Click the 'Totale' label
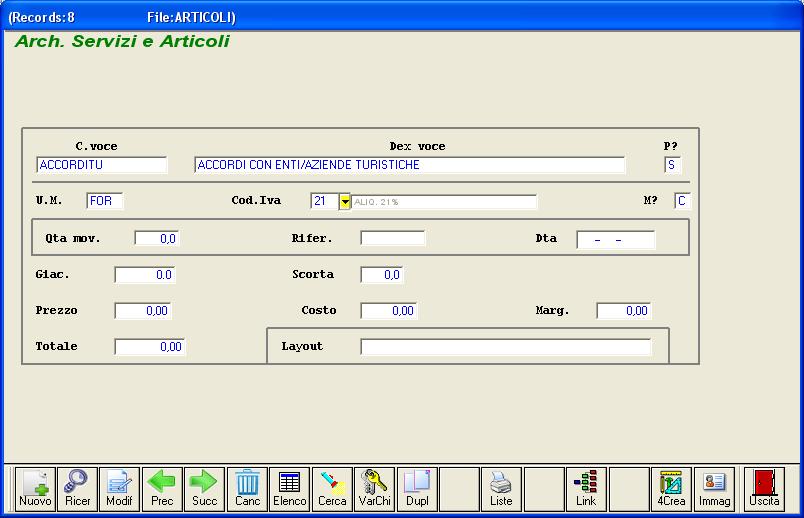The width and height of the screenshot is (804, 518). coord(56,346)
